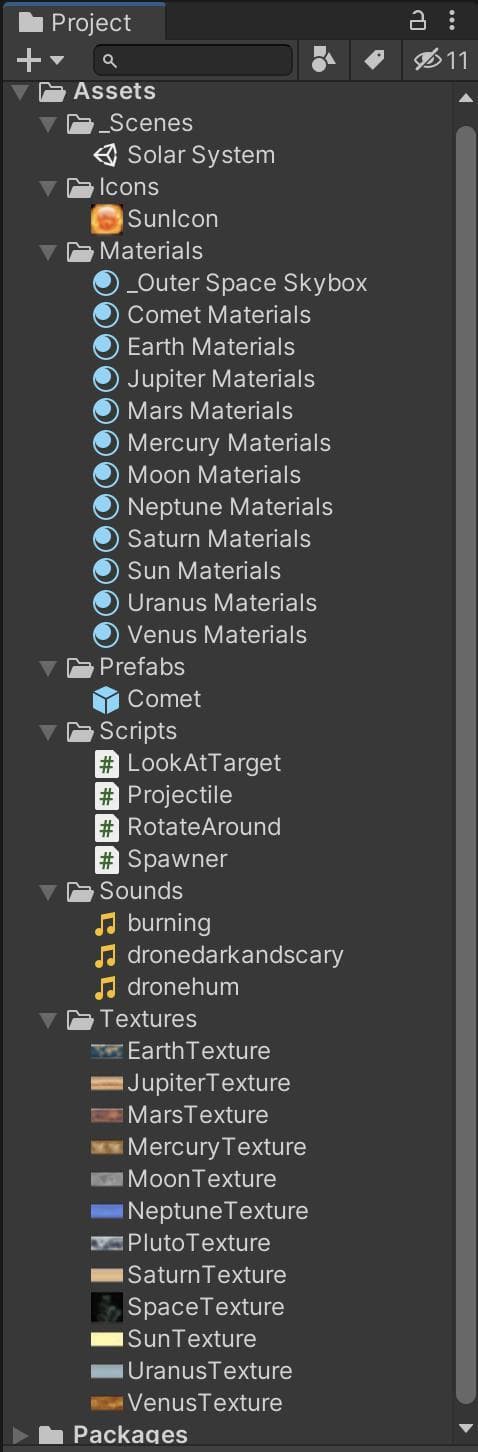Open the plus create asset dropdown
The width and height of the screenshot is (478, 1452).
pos(40,60)
